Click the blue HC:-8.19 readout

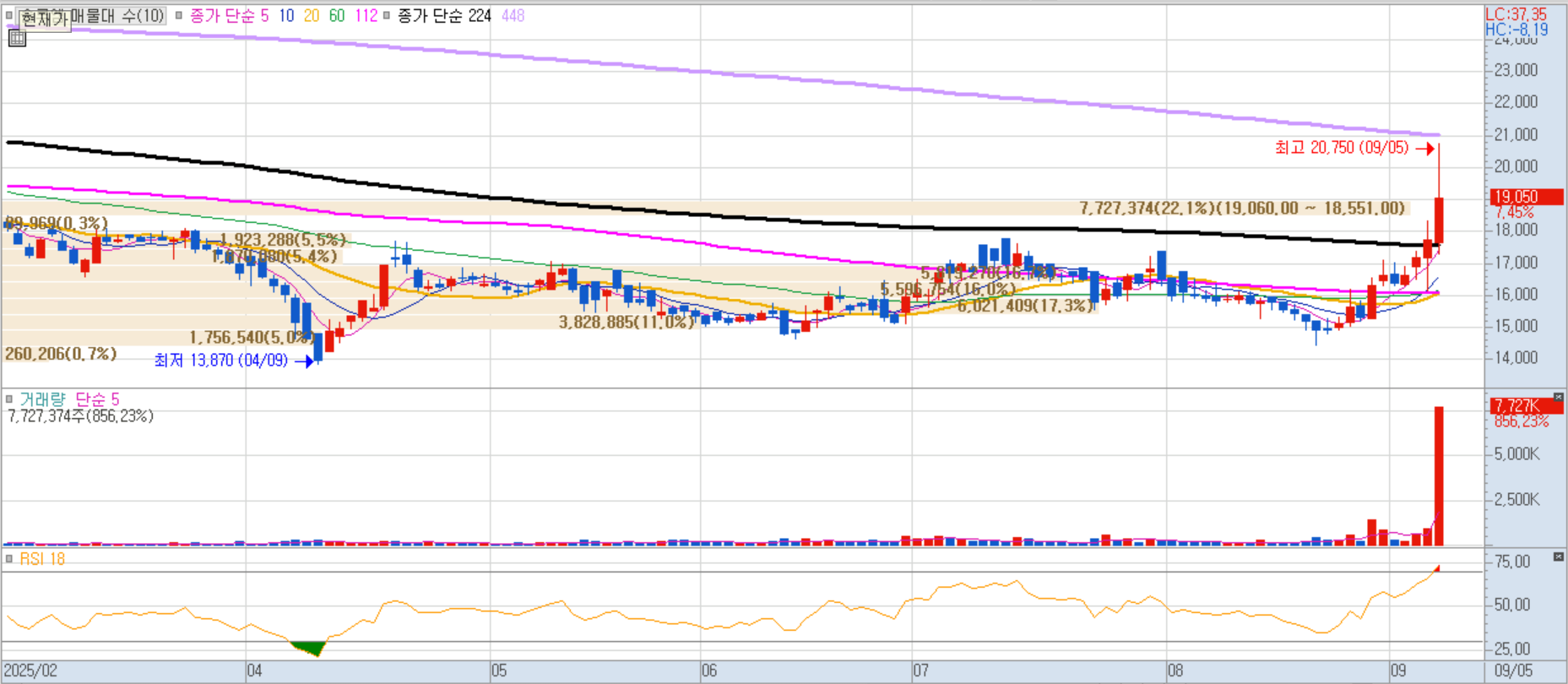[x=1516, y=30]
